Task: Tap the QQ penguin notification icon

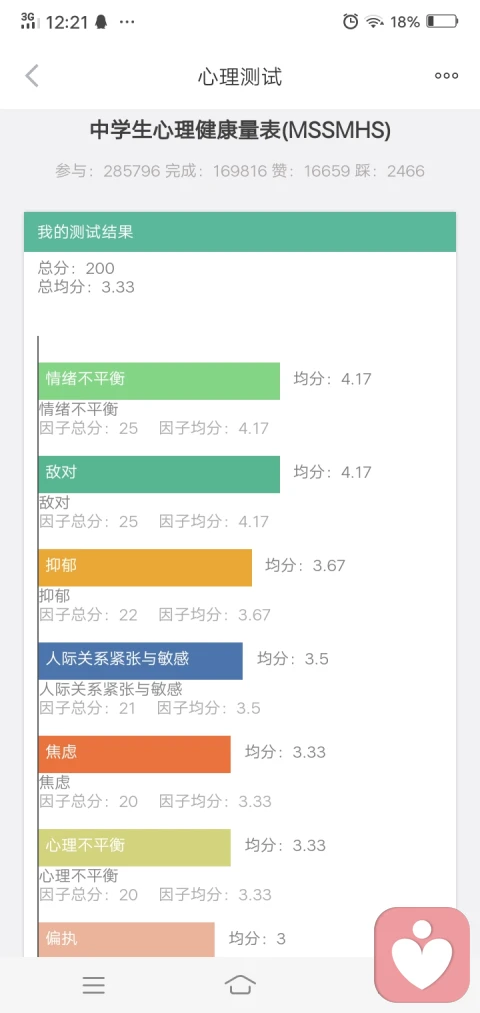Action: [x=100, y=22]
